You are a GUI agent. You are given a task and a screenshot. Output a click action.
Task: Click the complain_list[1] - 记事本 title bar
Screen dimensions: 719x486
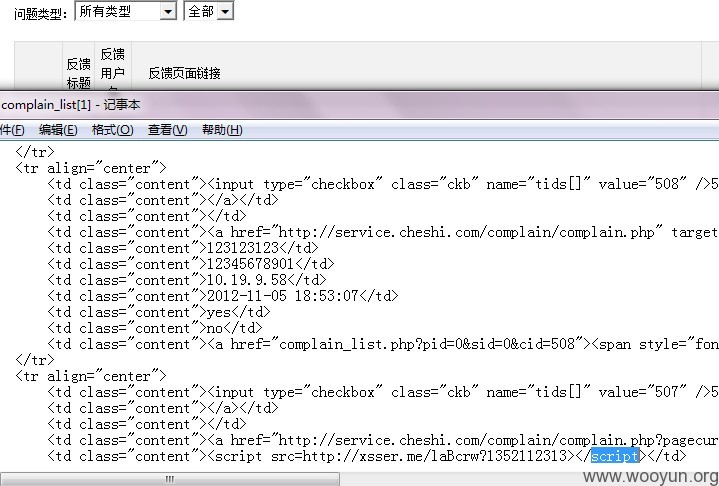(x=360, y=105)
